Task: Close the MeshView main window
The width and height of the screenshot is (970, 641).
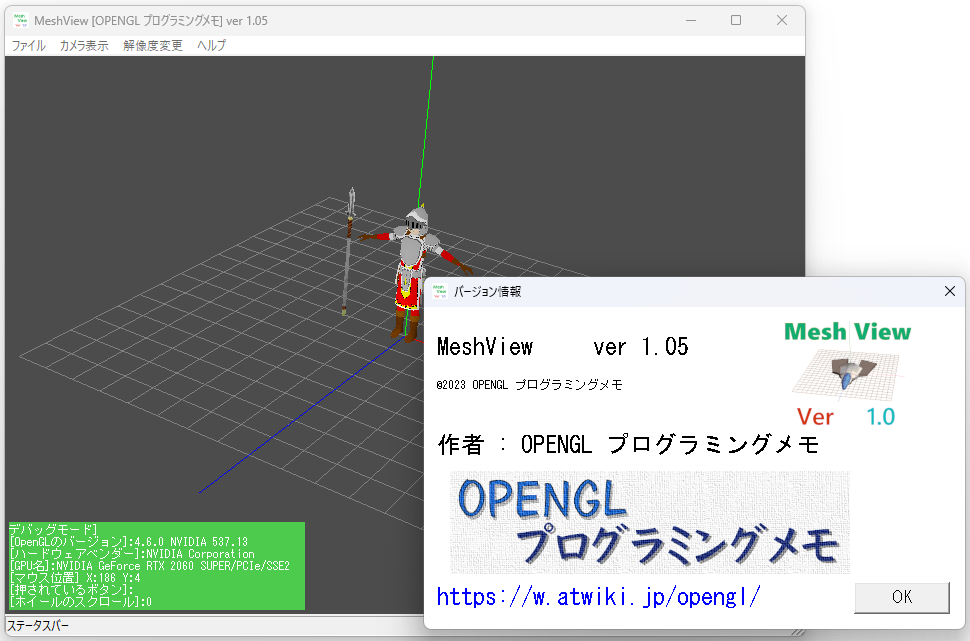Action: 782,20
